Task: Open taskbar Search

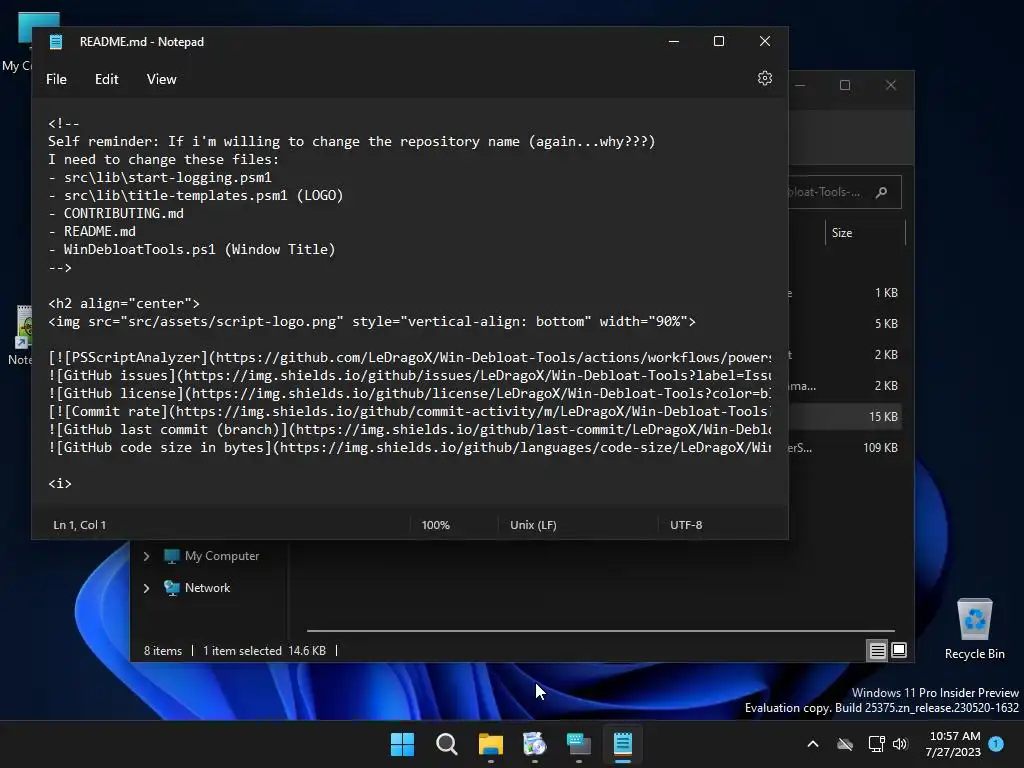Action: click(x=447, y=744)
